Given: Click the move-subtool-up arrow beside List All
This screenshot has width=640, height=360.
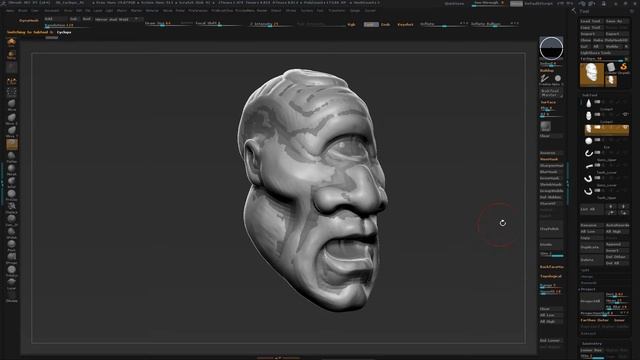Looking at the screenshot, I should [x=611, y=207].
